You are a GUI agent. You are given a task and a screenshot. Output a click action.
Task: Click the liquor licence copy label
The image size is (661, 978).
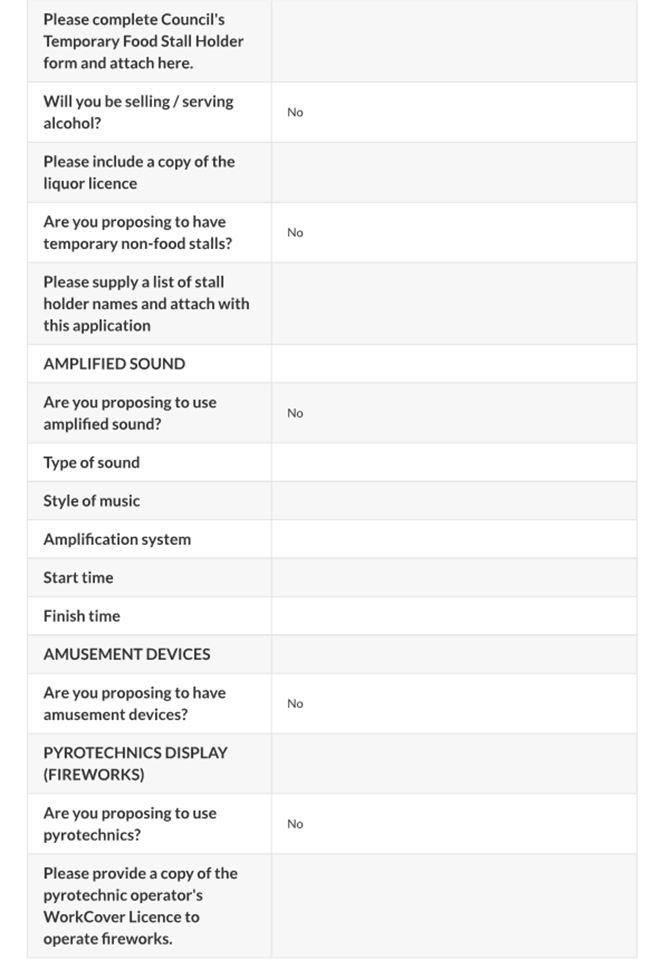tap(139, 172)
